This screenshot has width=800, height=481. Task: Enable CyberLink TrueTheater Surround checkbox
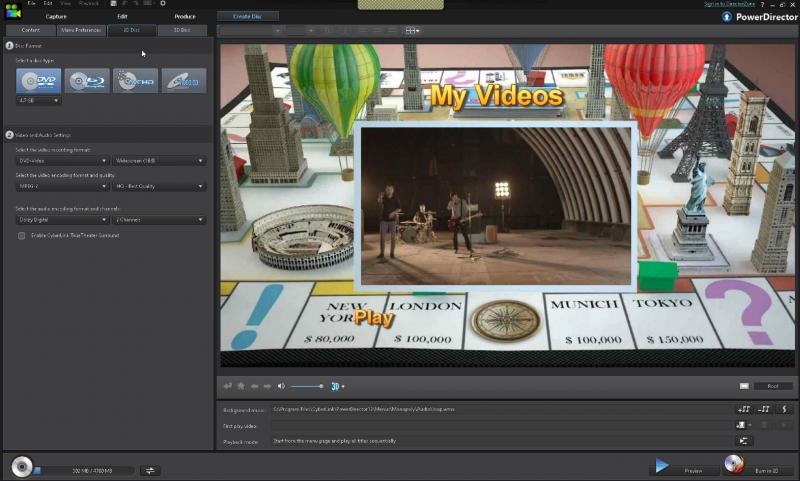coord(22,236)
